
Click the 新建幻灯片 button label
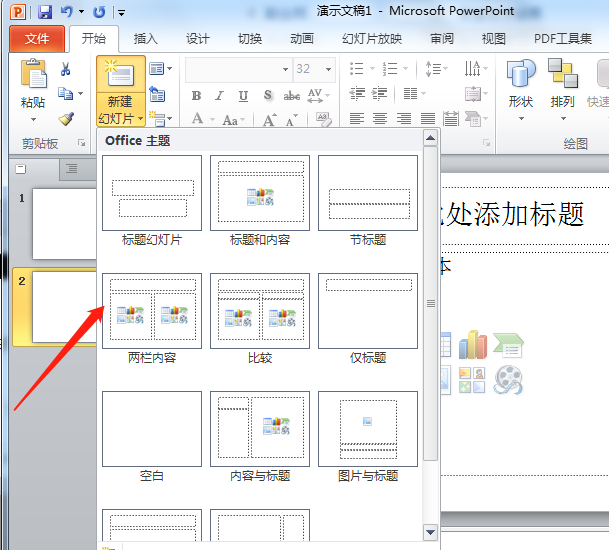tap(120, 110)
